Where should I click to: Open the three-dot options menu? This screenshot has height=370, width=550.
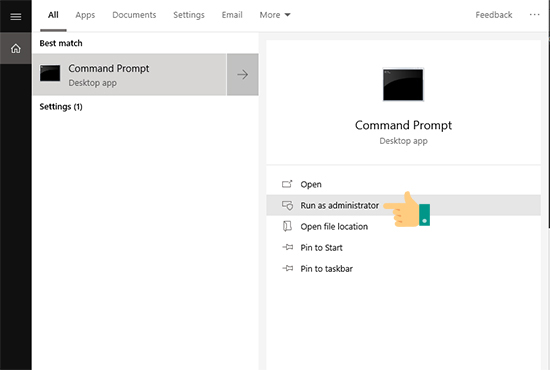coord(535,15)
